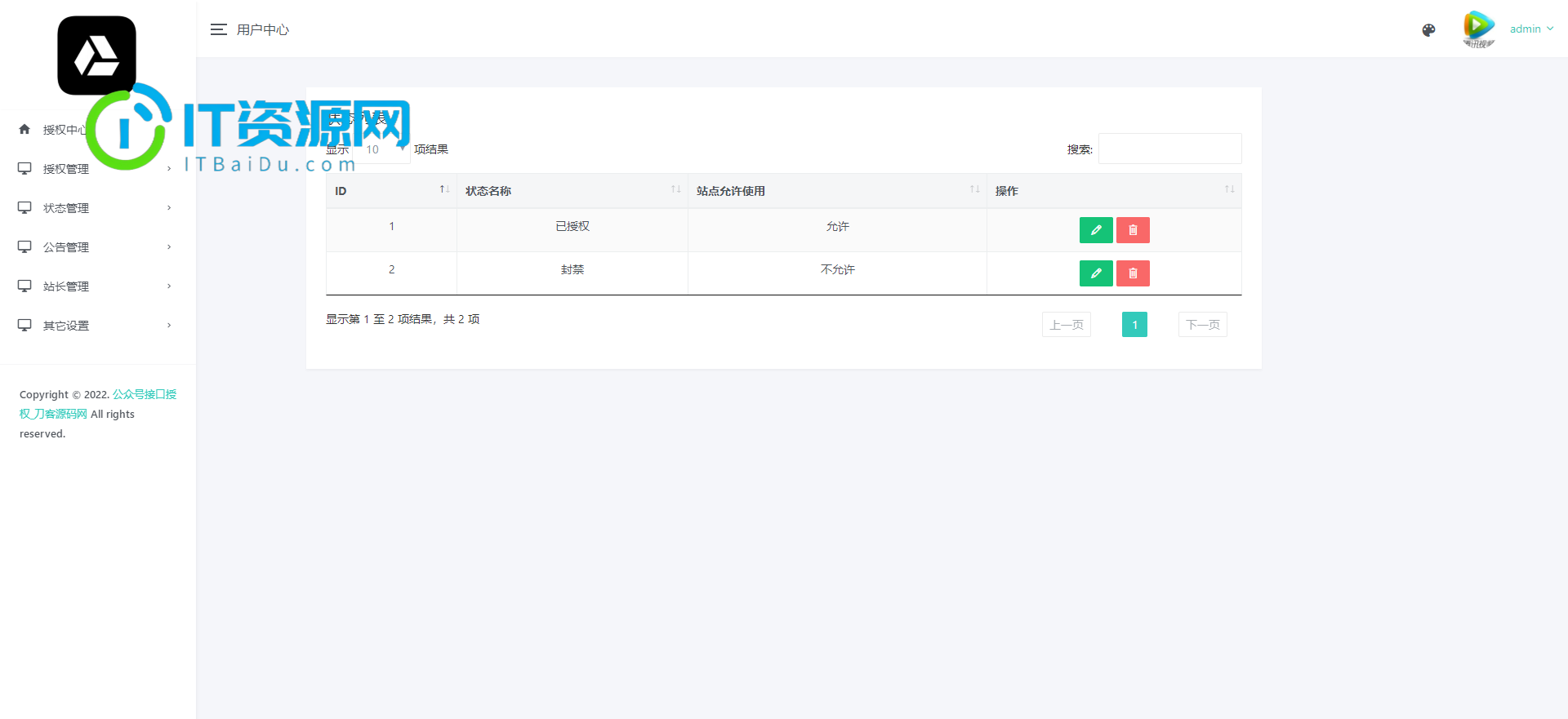This screenshot has width=1568, height=719.
Task: Open the results-per-page dropdown showing 10
Action: pyautogui.click(x=382, y=149)
